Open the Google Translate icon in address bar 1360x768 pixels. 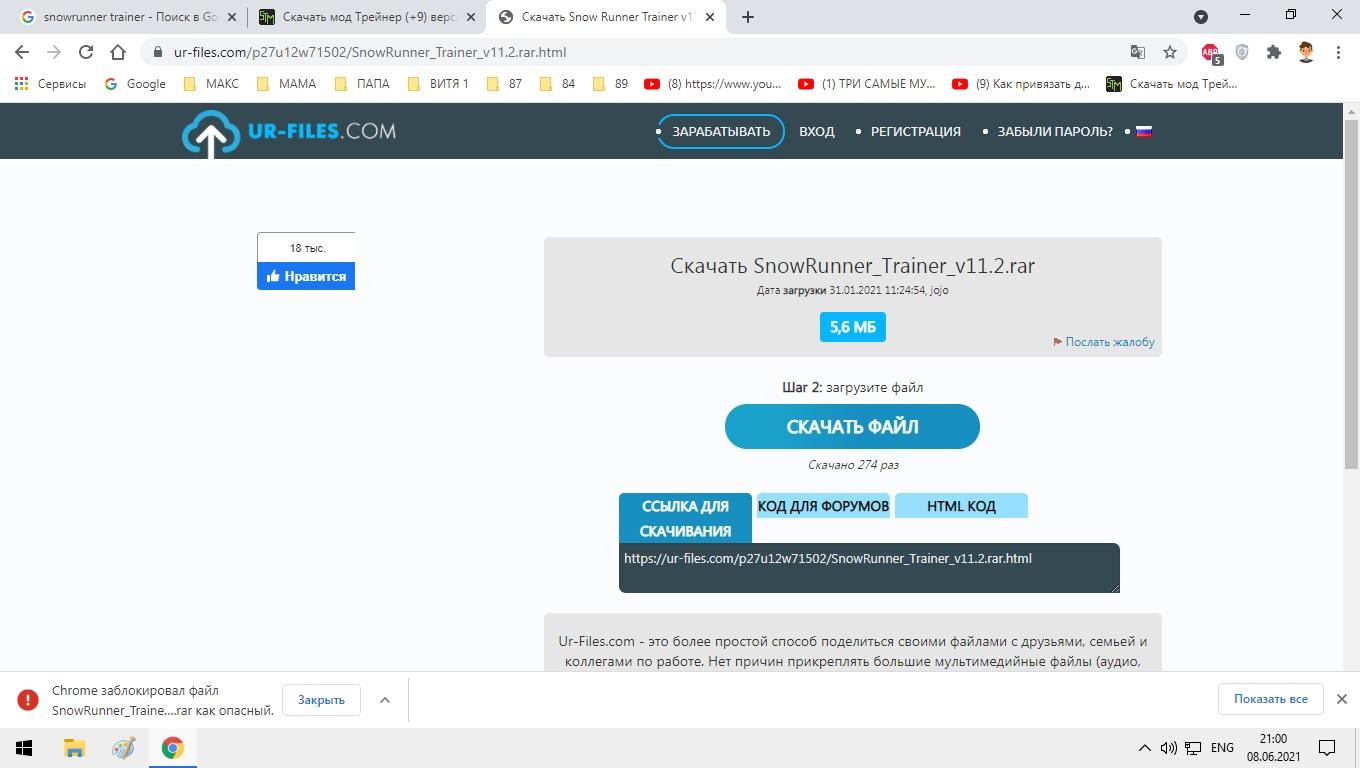pos(1138,52)
